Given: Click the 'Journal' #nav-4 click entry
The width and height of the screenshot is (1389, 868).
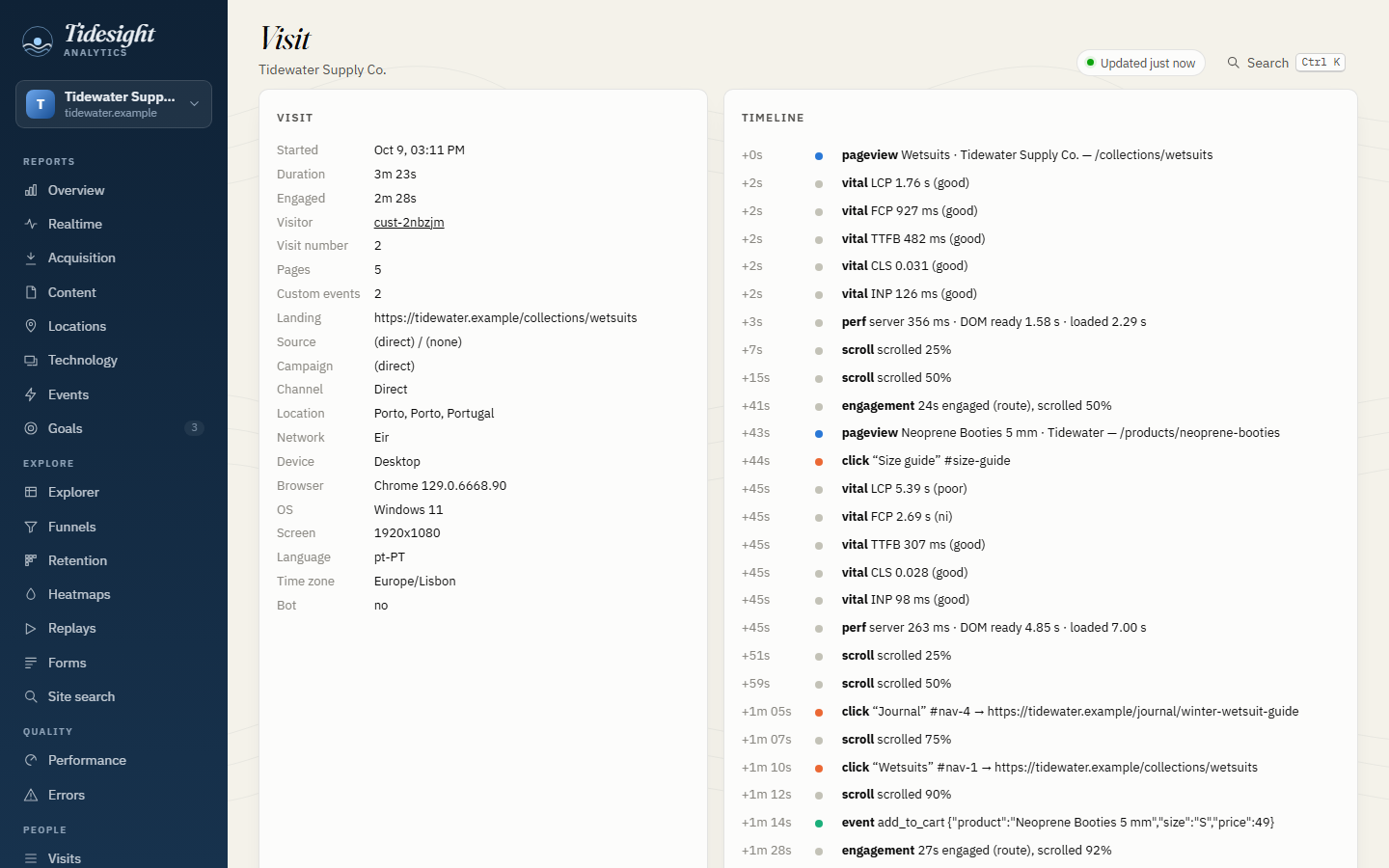Looking at the screenshot, I should 1070,711.
